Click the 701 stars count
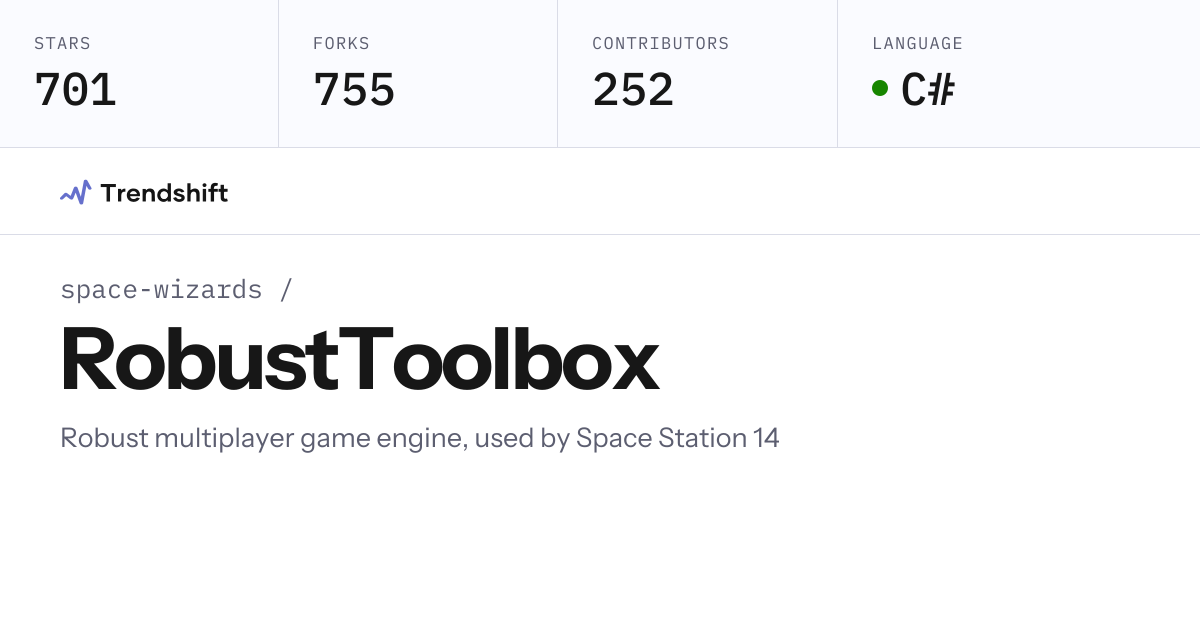1200x630 pixels. (75, 90)
